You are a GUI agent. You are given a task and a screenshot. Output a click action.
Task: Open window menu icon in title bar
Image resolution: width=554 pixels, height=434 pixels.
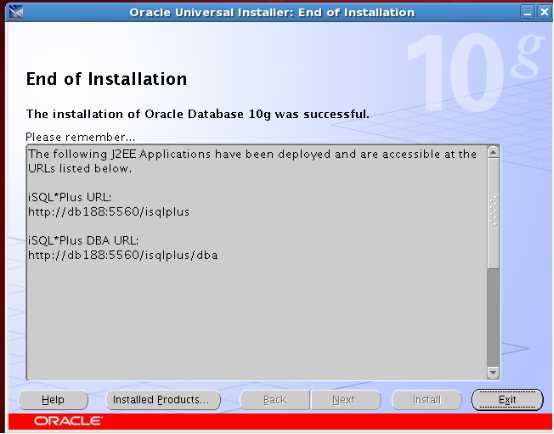pyautogui.click(x=16, y=12)
